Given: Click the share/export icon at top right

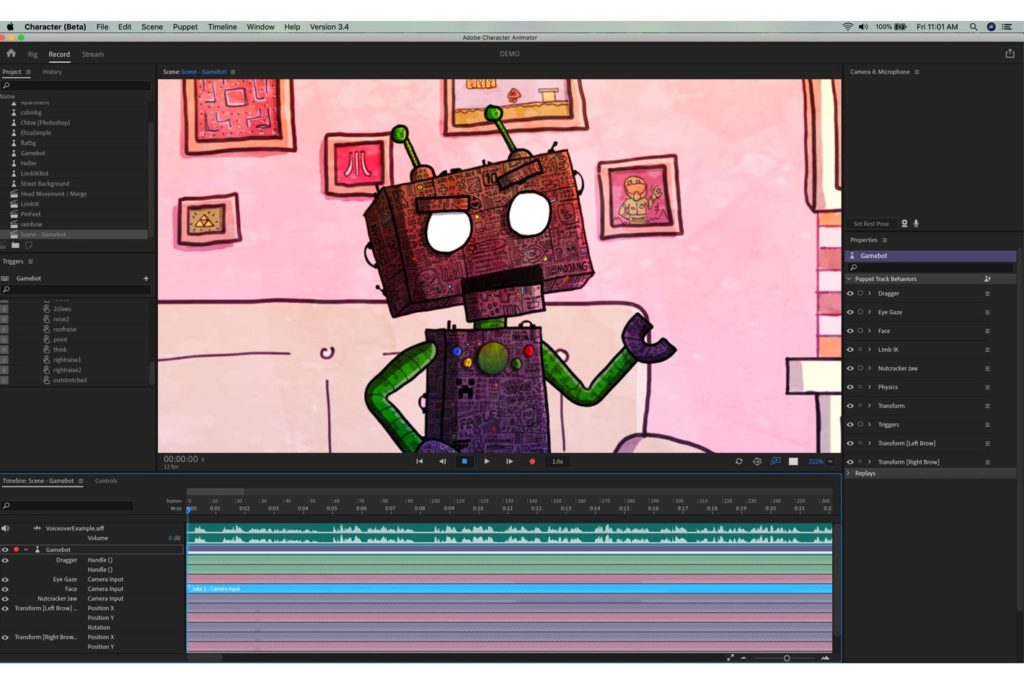Looking at the screenshot, I should [x=1010, y=54].
